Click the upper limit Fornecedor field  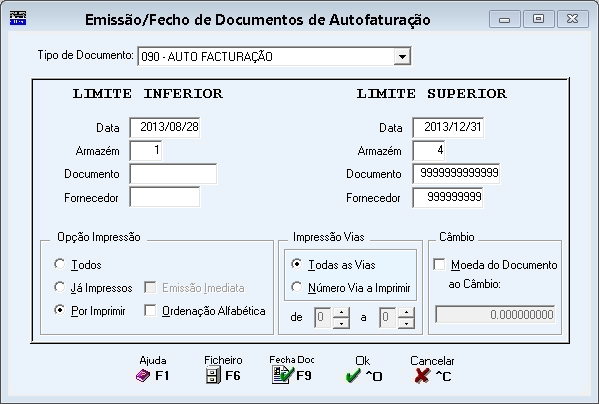tap(448, 197)
